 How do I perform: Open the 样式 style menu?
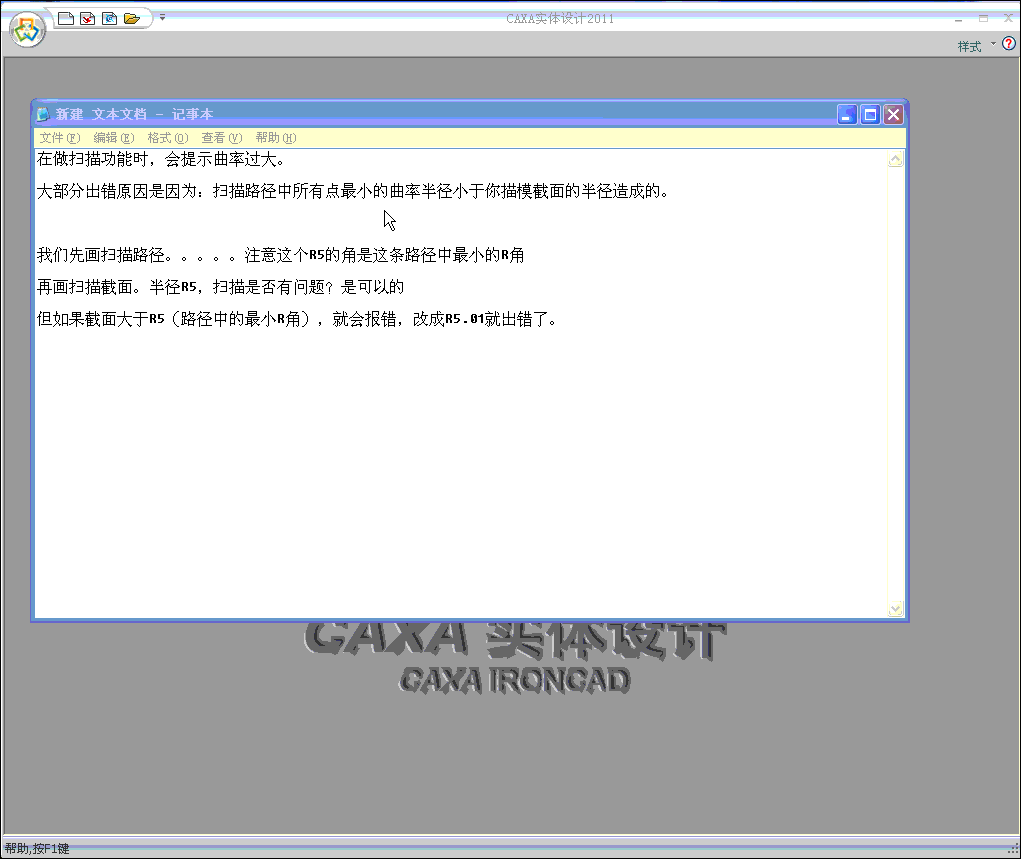pos(969,46)
